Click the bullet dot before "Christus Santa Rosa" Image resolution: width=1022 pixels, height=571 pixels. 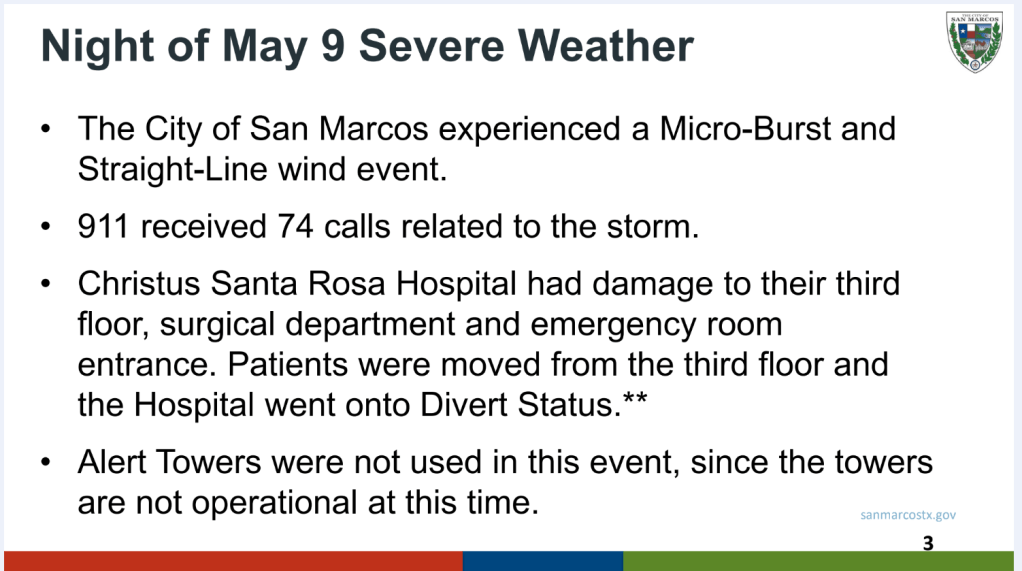[x=47, y=285]
